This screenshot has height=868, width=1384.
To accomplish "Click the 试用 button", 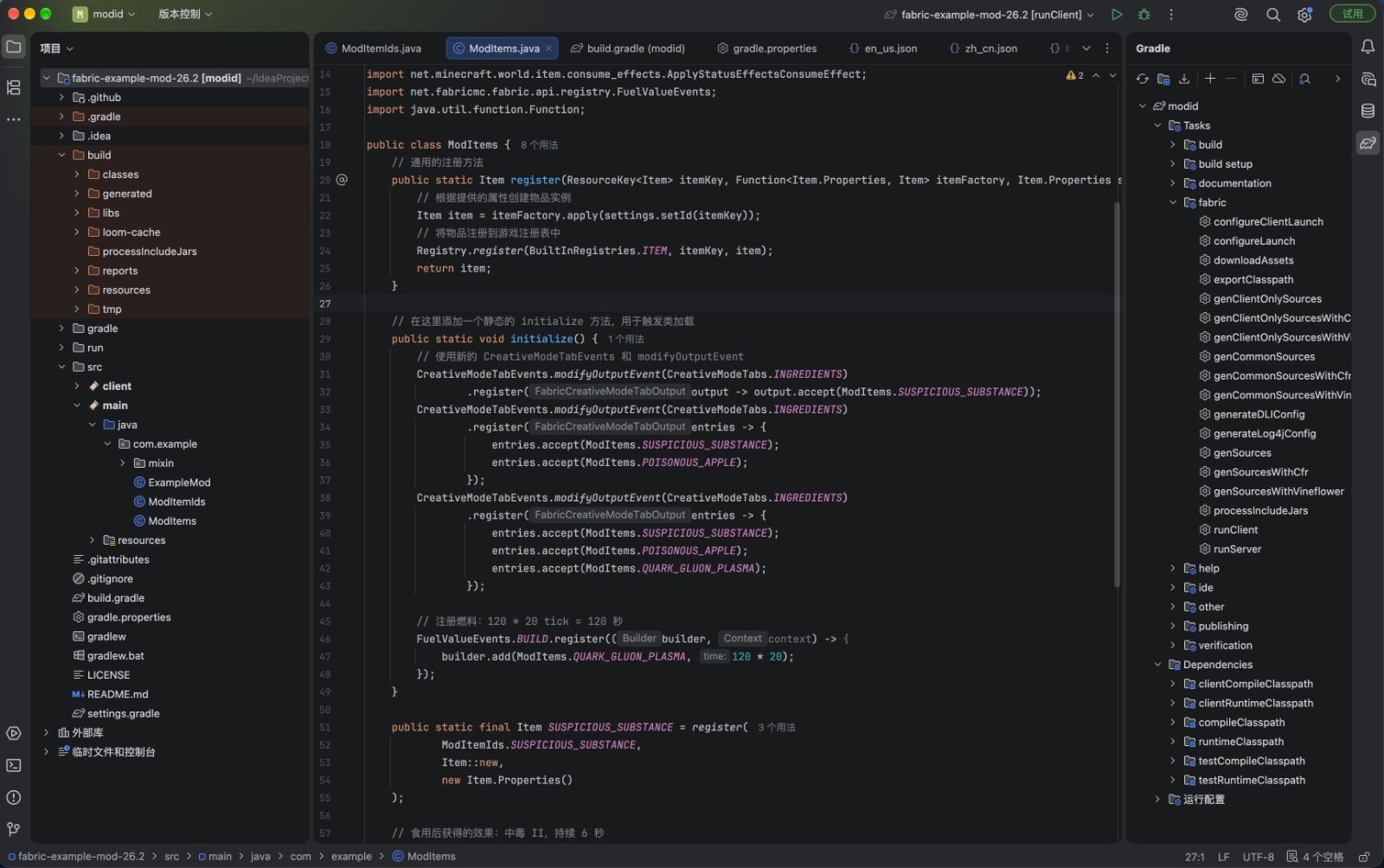I will 1352,14.
